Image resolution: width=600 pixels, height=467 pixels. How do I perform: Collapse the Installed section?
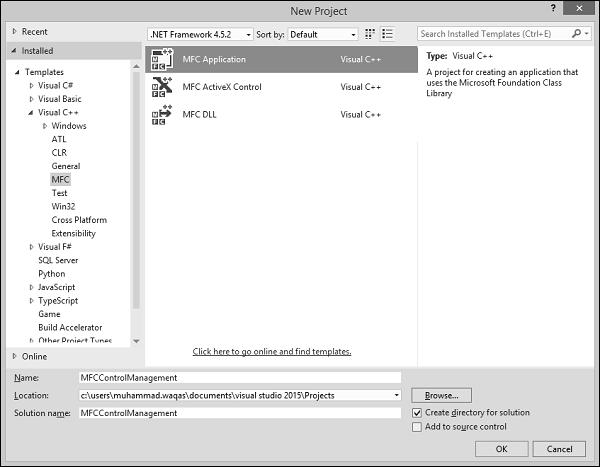click(x=14, y=51)
